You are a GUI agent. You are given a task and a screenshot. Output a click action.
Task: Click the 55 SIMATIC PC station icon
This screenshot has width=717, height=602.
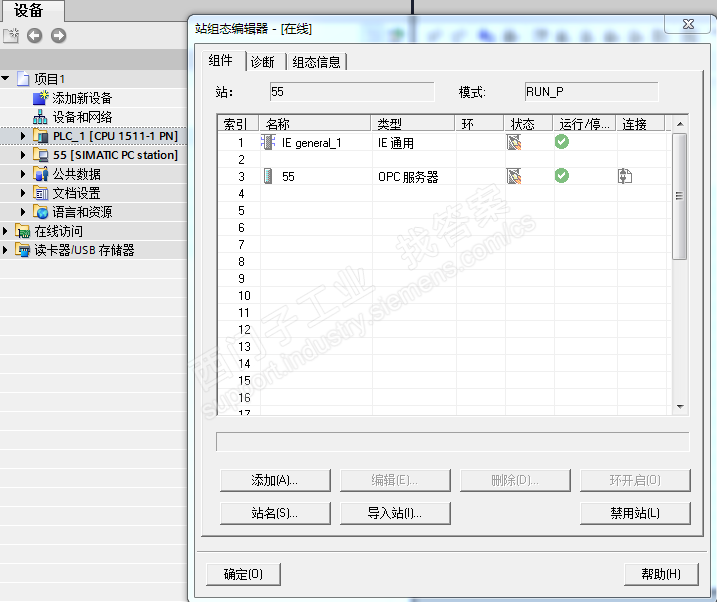click(41, 155)
